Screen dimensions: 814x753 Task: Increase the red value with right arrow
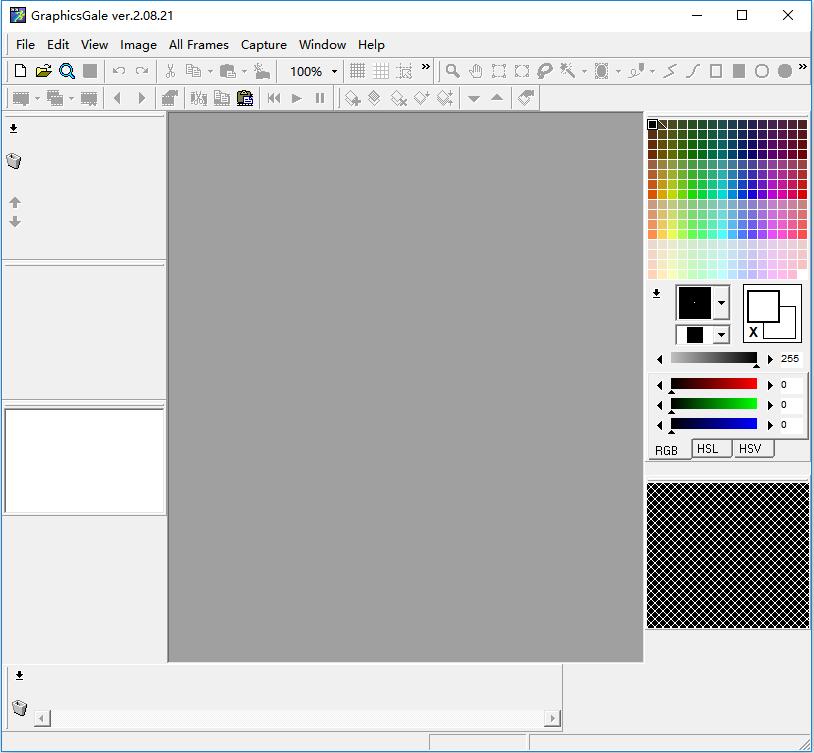[770, 385]
